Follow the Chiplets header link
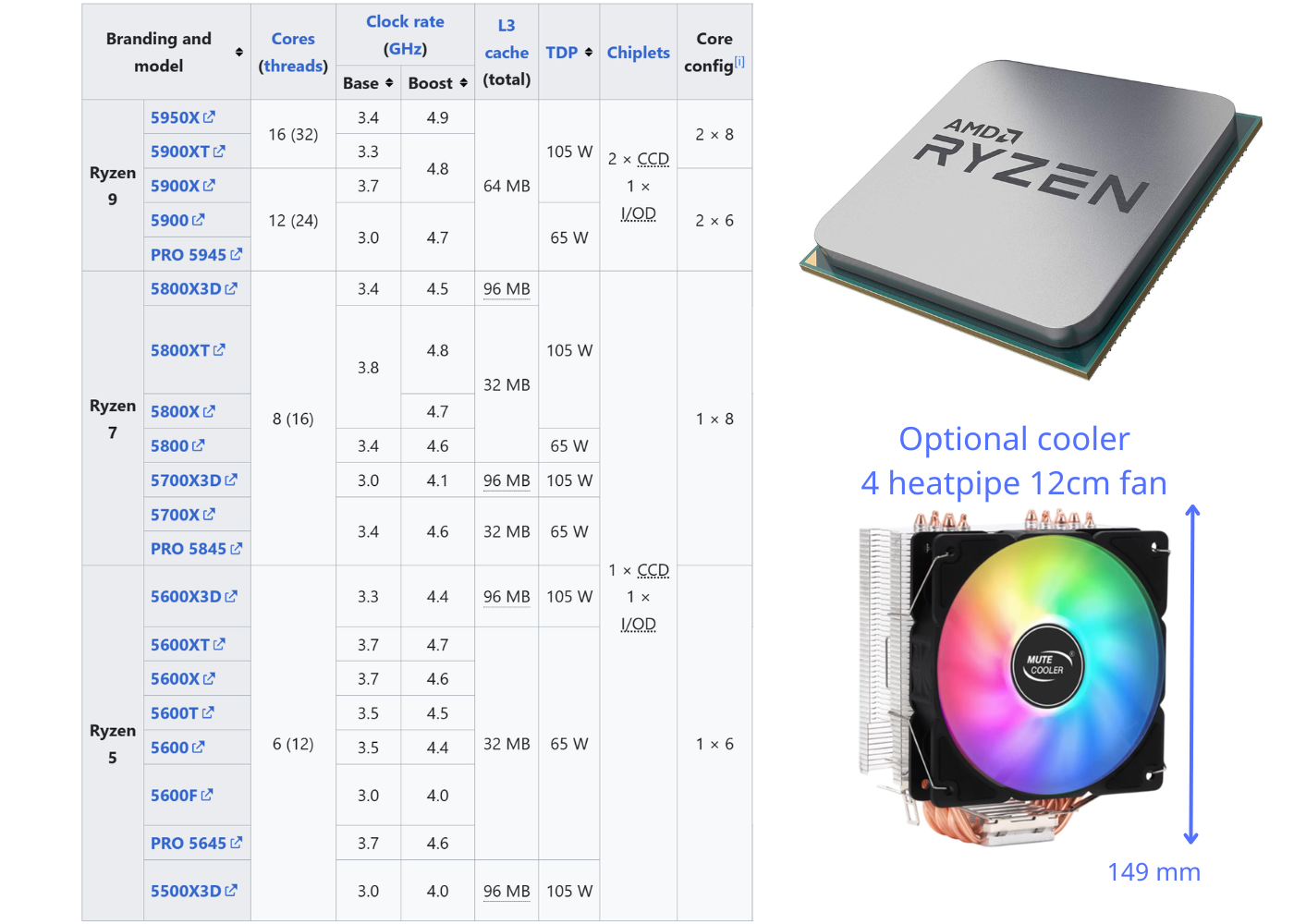Image resolution: width=1294 pixels, height=924 pixels. (639, 53)
